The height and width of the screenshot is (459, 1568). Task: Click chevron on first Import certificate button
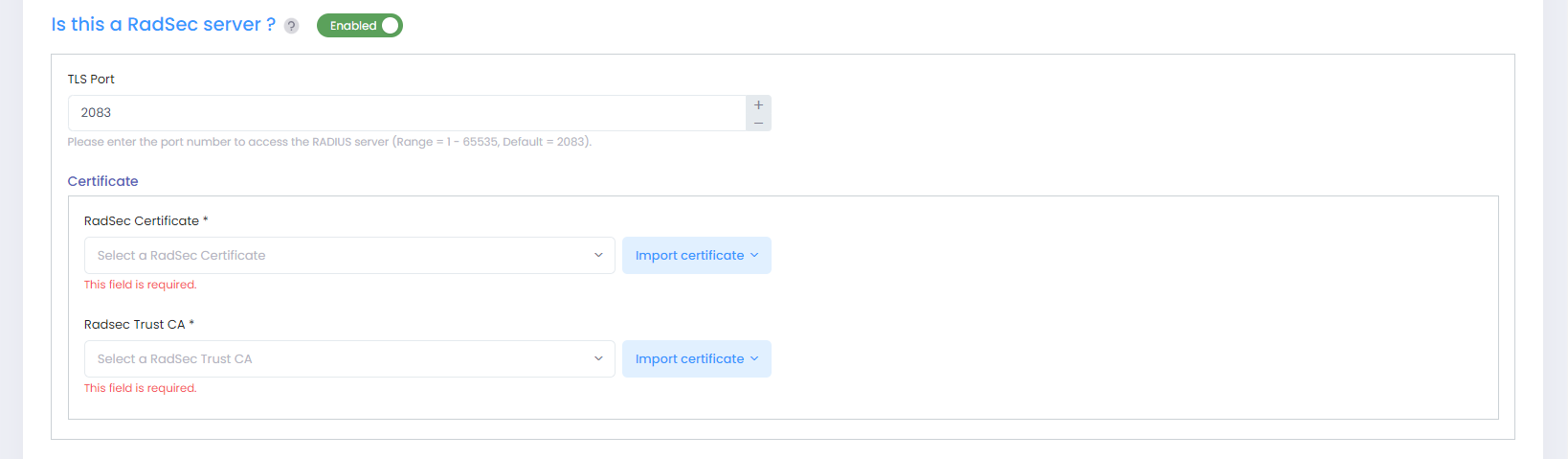click(754, 255)
